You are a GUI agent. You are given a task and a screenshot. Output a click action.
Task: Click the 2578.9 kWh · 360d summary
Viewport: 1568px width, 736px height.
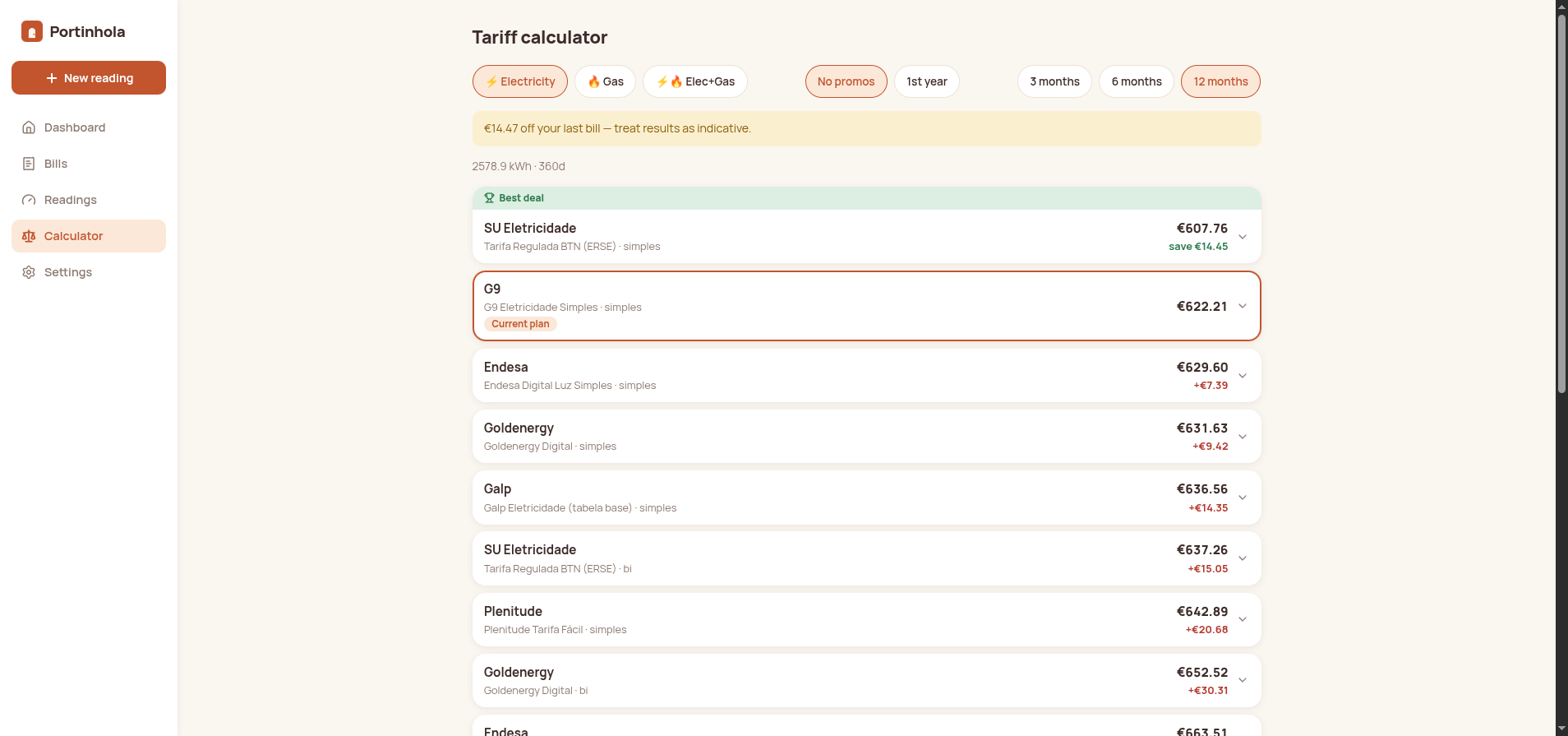coord(519,166)
